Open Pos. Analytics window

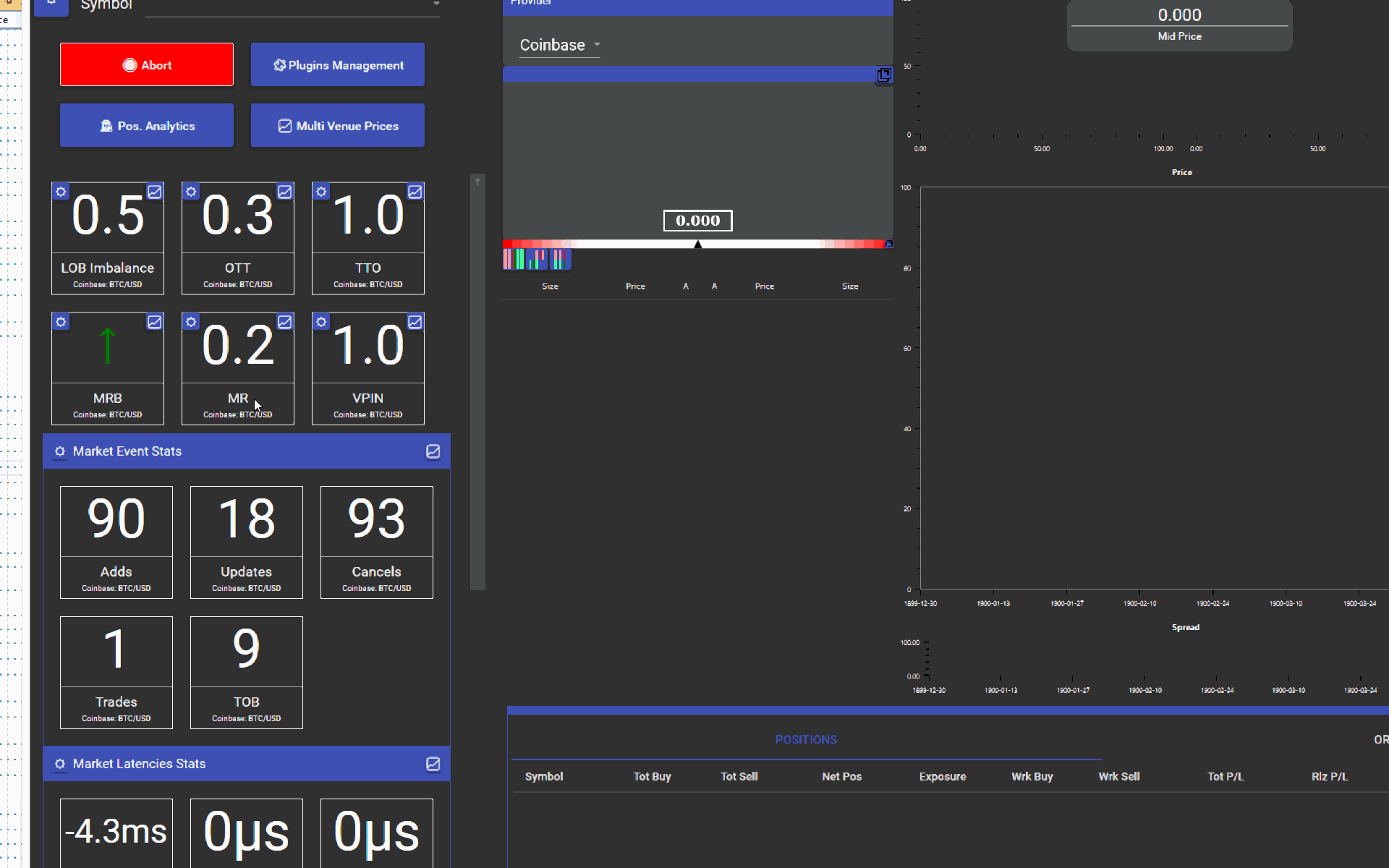[146, 126]
